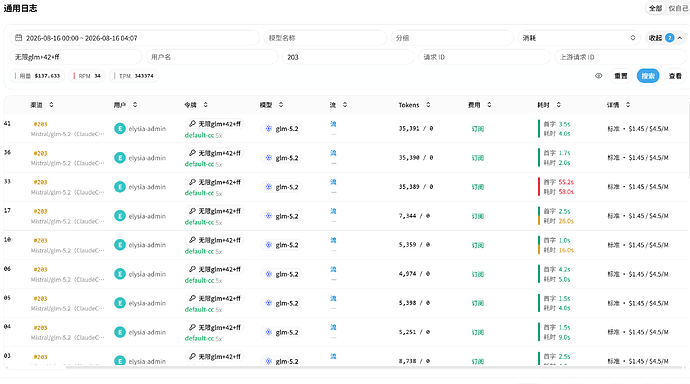Click the user avatar in the 35,391 tokens row
The width and height of the screenshot is (690, 384).
click(120, 128)
